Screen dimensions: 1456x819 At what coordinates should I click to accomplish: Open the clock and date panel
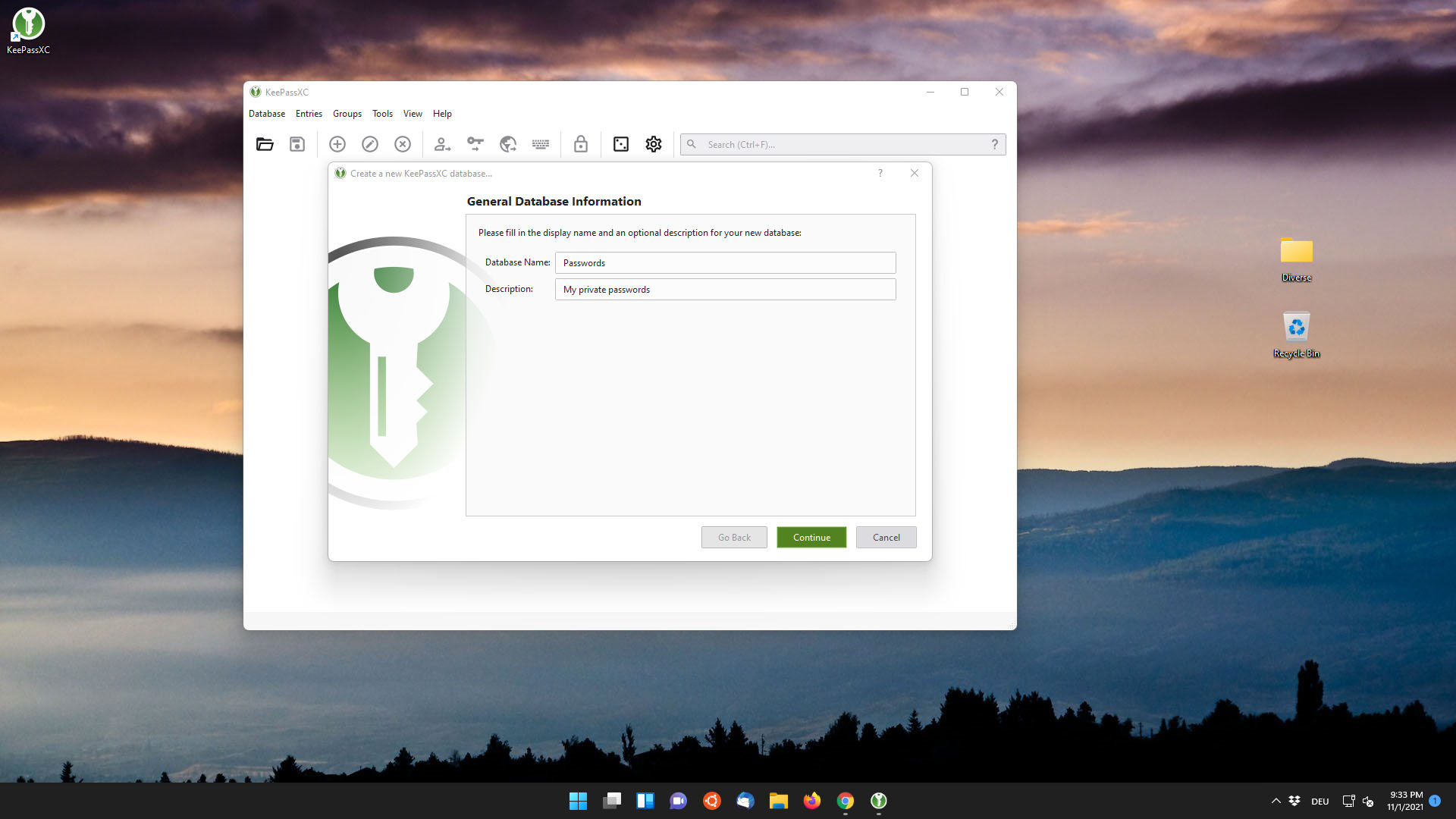(1406, 801)
